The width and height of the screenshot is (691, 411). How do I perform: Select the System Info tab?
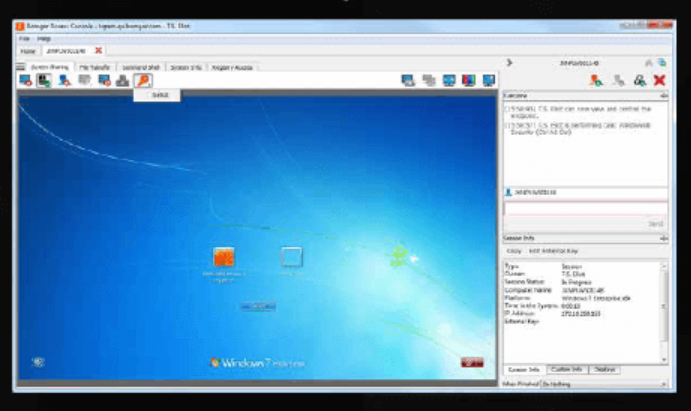186,67
